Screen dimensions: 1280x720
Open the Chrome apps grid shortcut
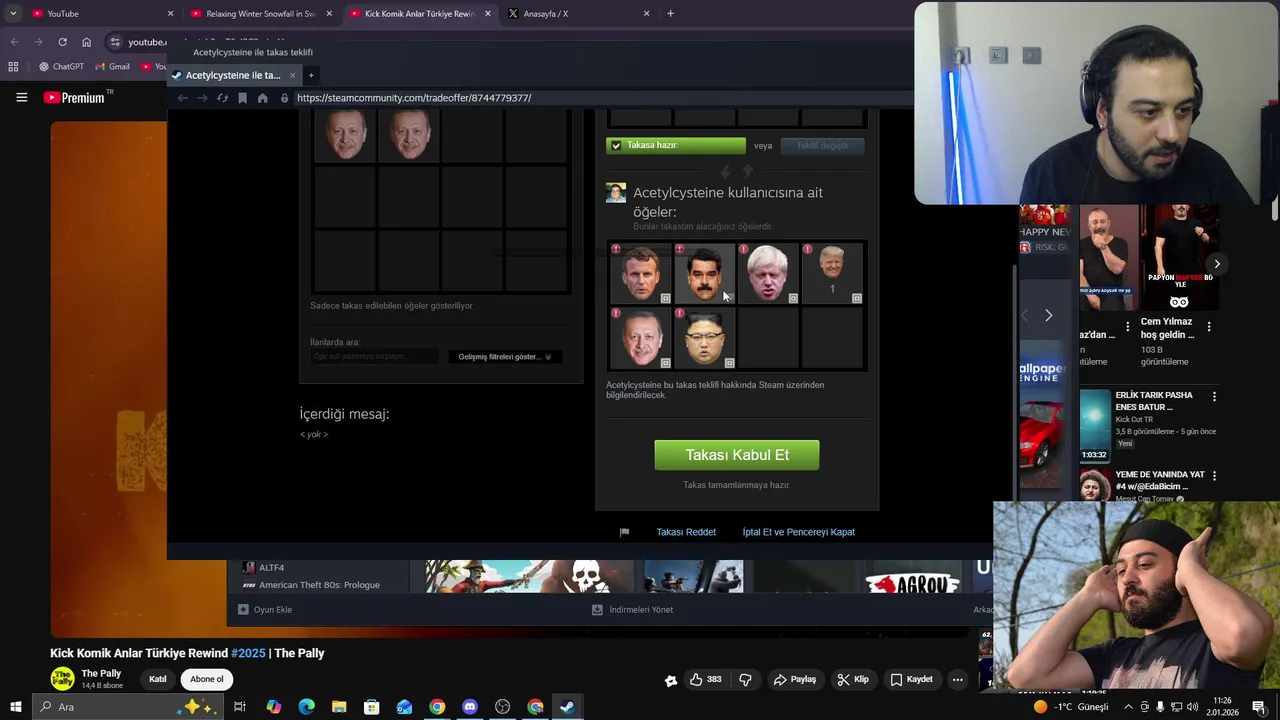(13, 67)
